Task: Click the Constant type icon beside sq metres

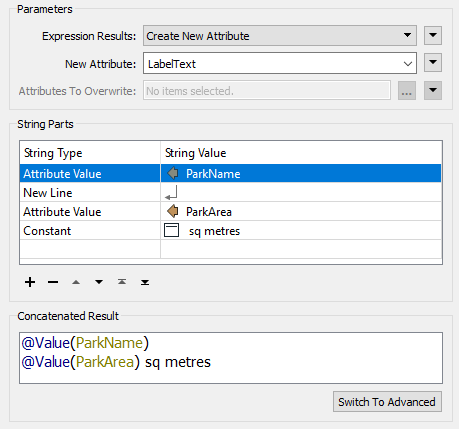Action: [172, 230]
